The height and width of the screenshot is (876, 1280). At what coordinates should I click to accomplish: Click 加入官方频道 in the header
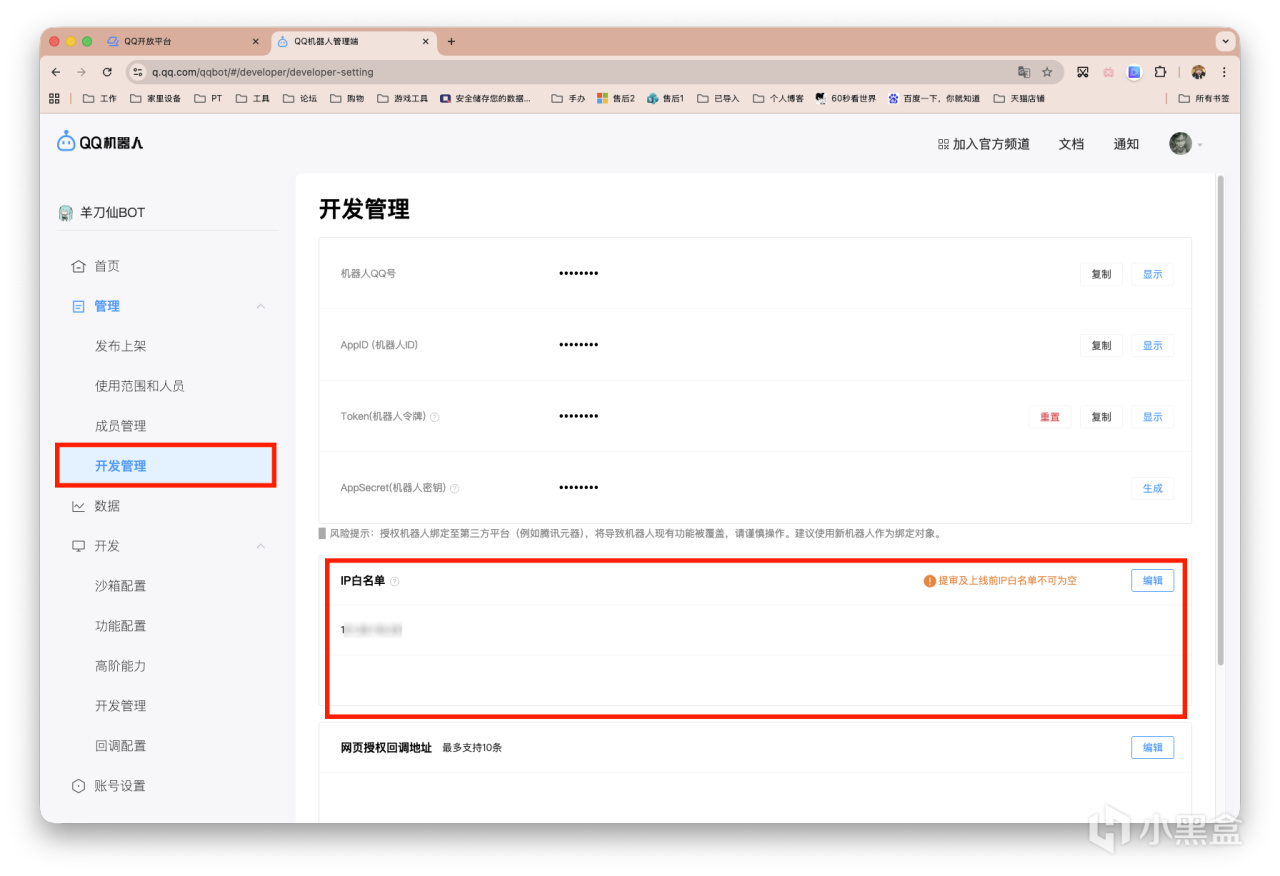click(984, 144)
